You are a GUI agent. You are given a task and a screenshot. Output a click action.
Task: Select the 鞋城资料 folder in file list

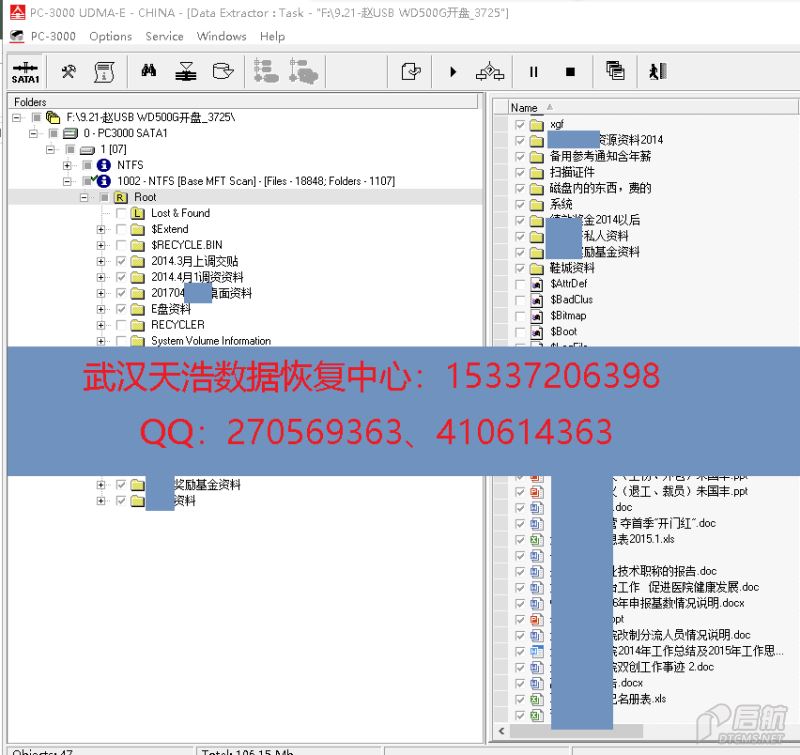(572, 268)
